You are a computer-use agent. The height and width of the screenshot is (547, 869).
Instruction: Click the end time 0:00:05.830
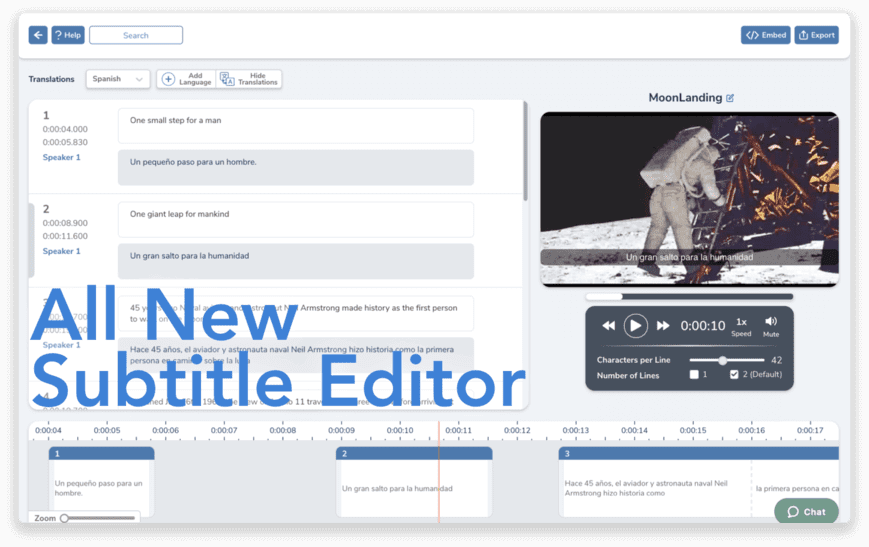click(x=65, y=142)
